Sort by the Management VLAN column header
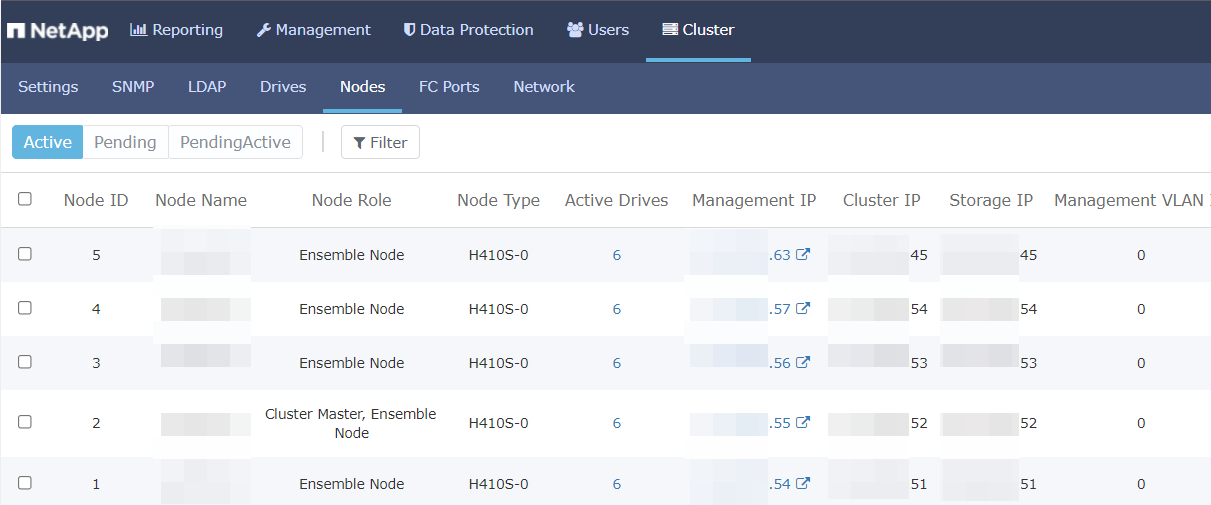1211x505 pixels. [x=1132, y=200]
